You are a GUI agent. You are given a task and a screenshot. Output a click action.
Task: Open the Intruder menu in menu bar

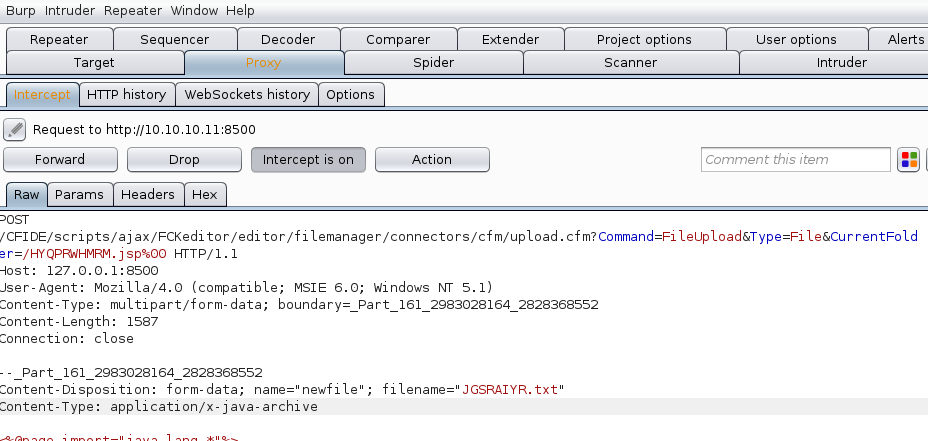[71, 11]
